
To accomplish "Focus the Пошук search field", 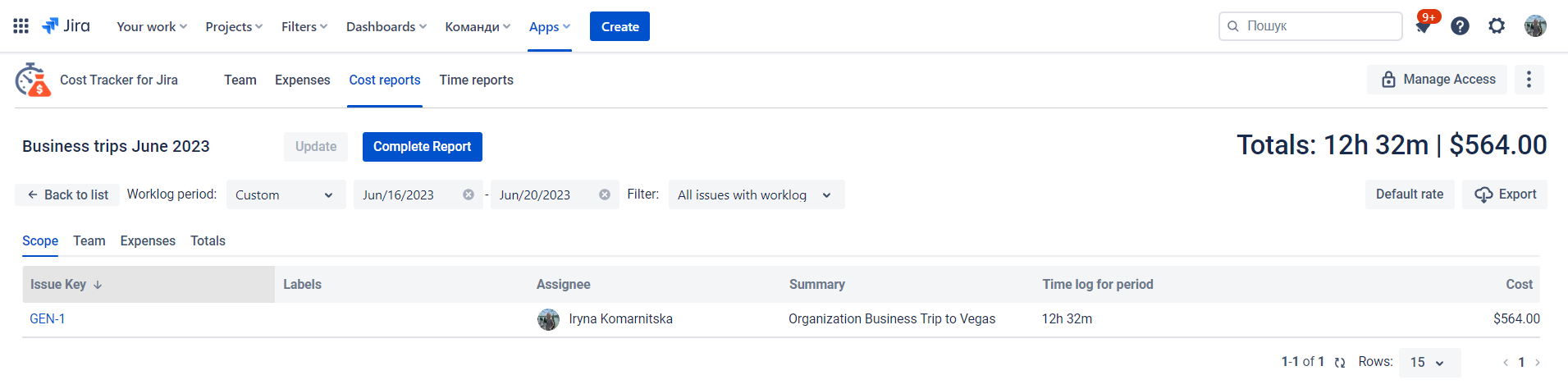I will point(1310,26).
